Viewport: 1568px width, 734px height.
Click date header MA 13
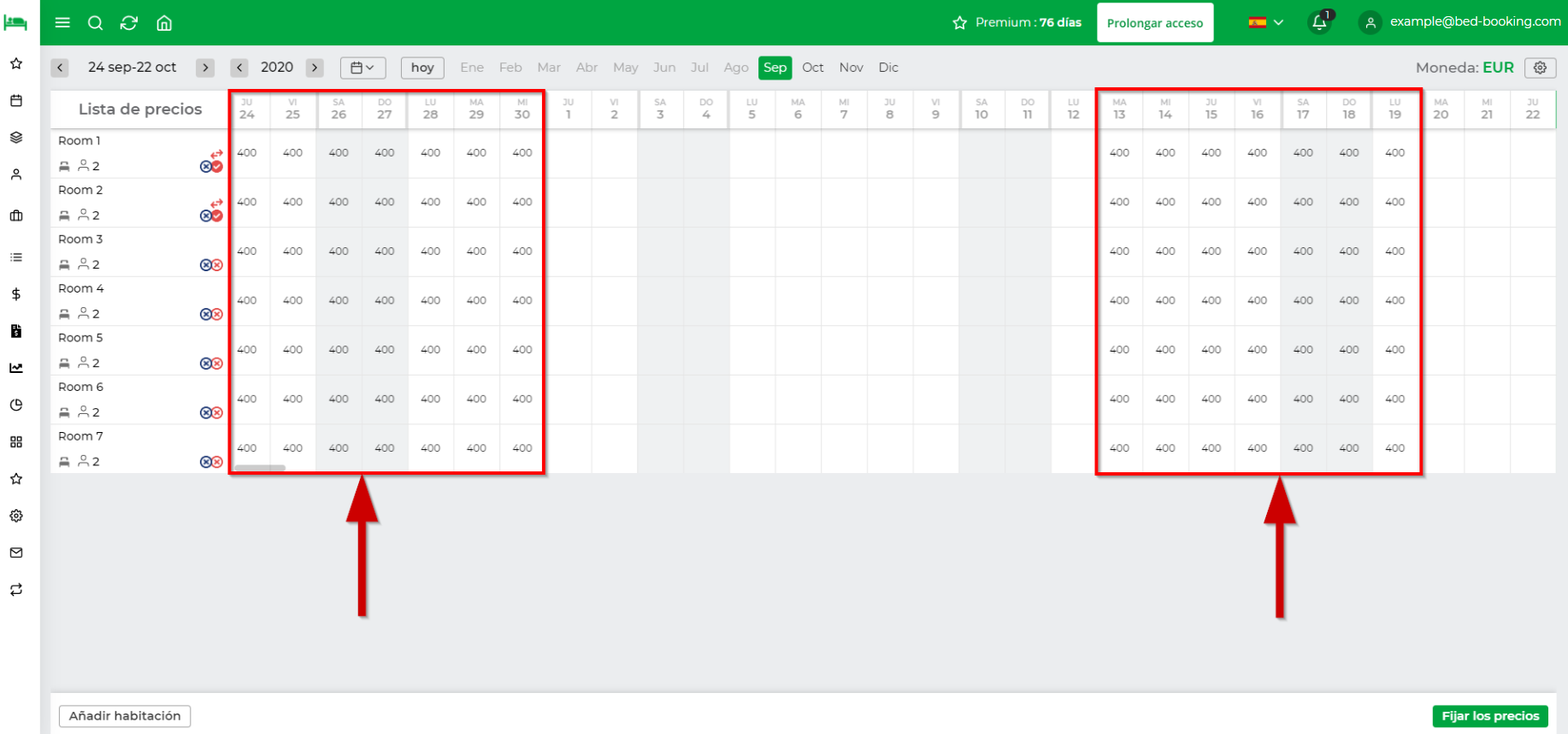(1119, 109)
